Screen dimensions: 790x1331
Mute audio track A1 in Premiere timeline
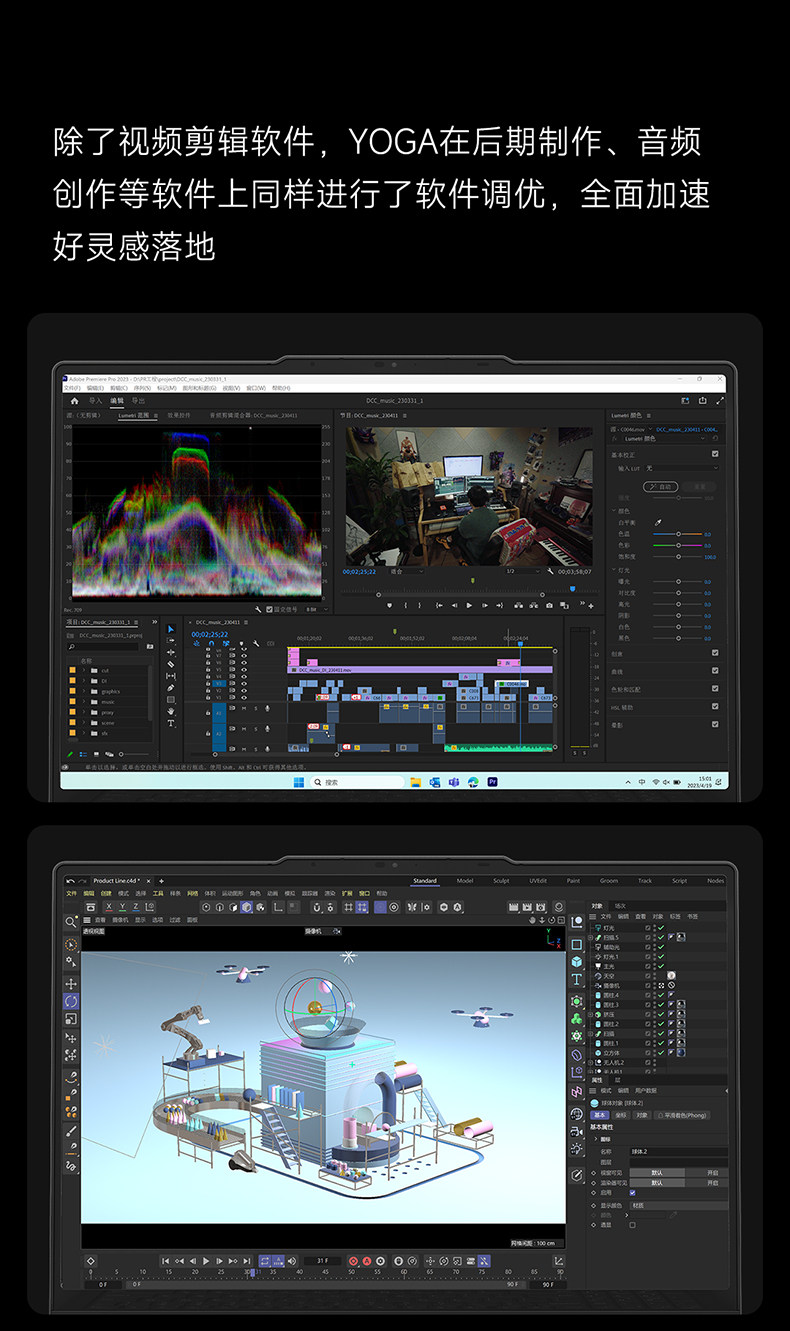click(242, 709)
